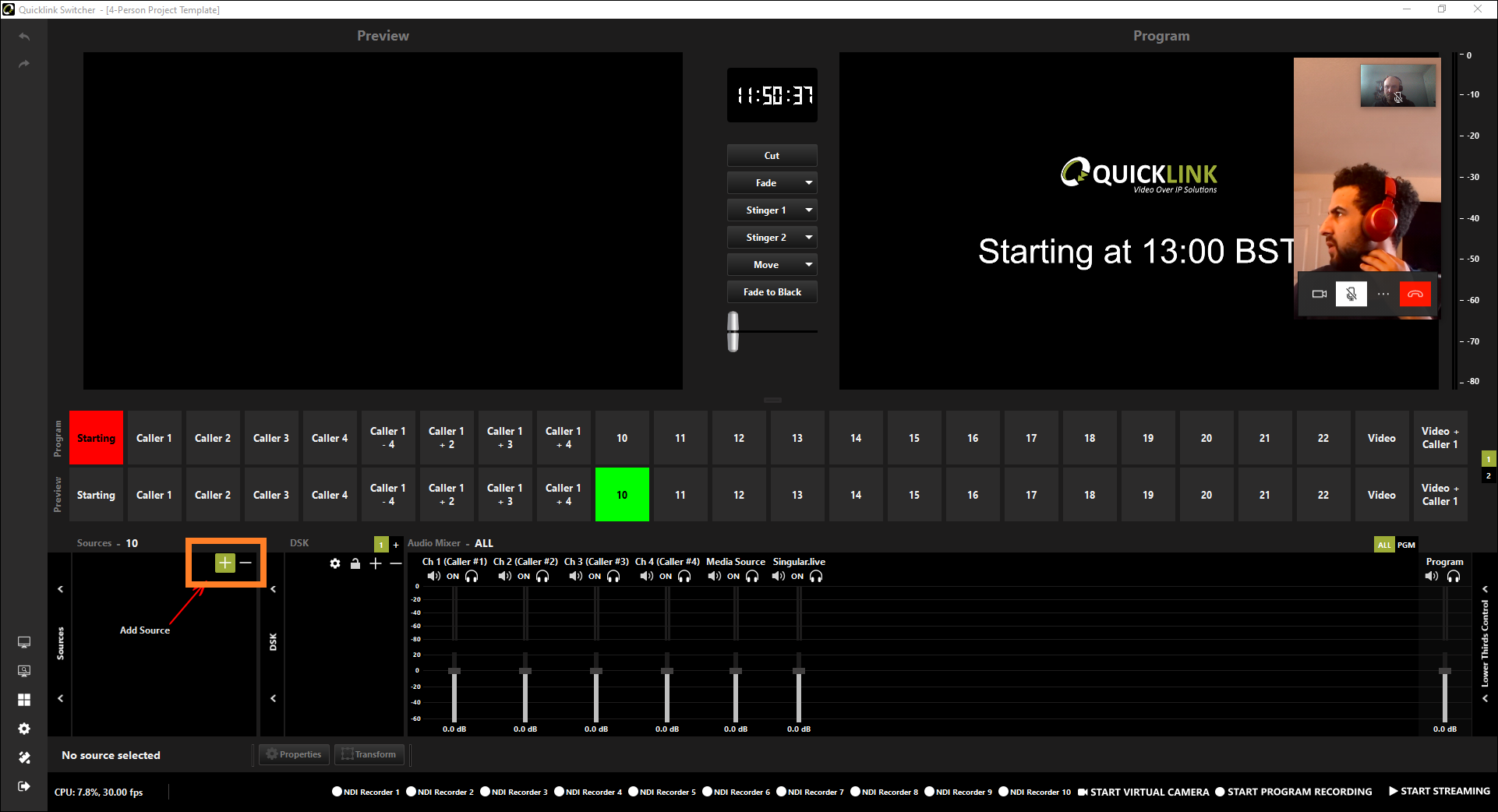Toggle Ch 4 (Caller #4) ON switch
The image size is (1498, 812).
tap(666, 577)
